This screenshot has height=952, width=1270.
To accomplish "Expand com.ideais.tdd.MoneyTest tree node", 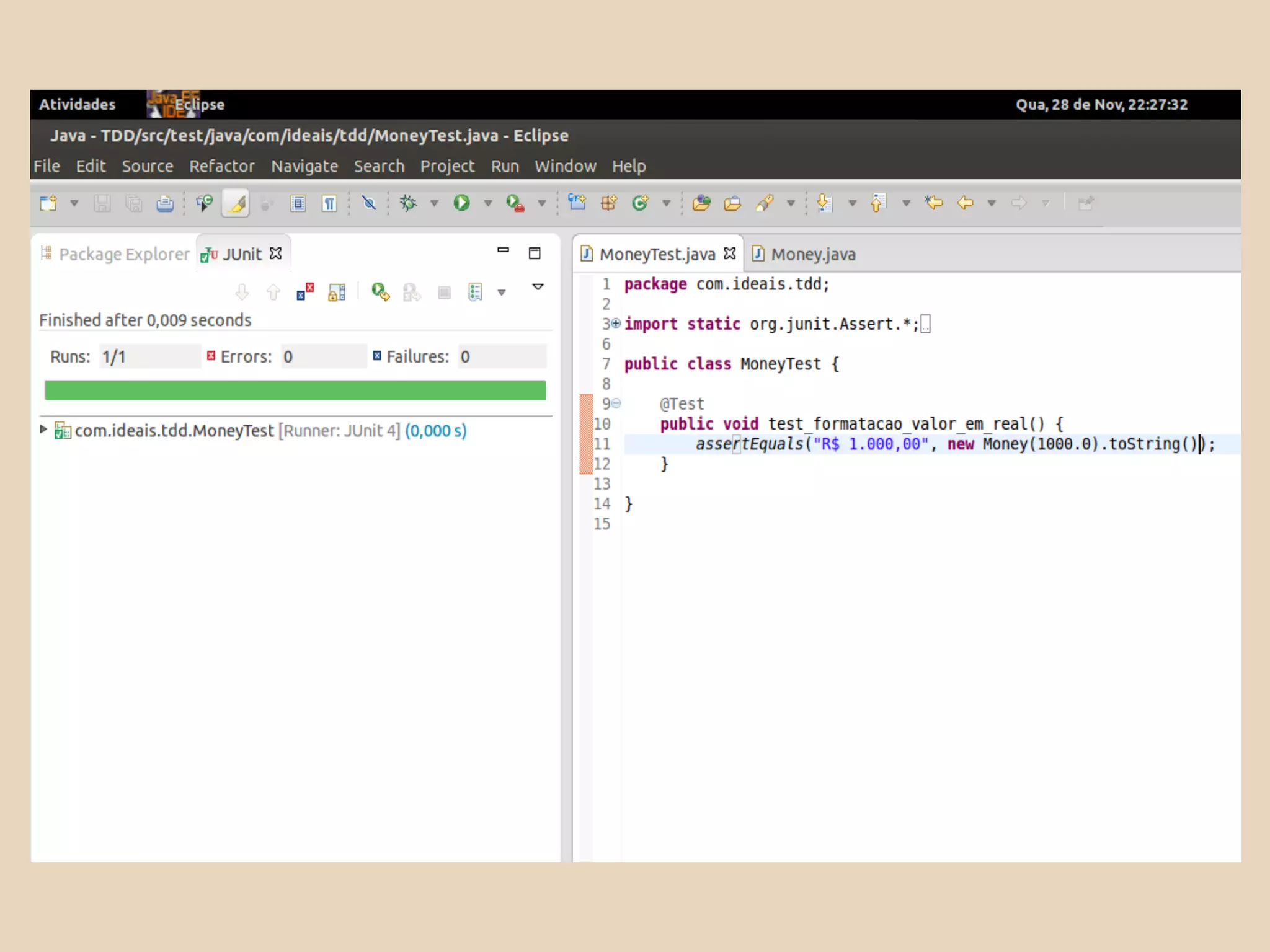I will point(43,429).
